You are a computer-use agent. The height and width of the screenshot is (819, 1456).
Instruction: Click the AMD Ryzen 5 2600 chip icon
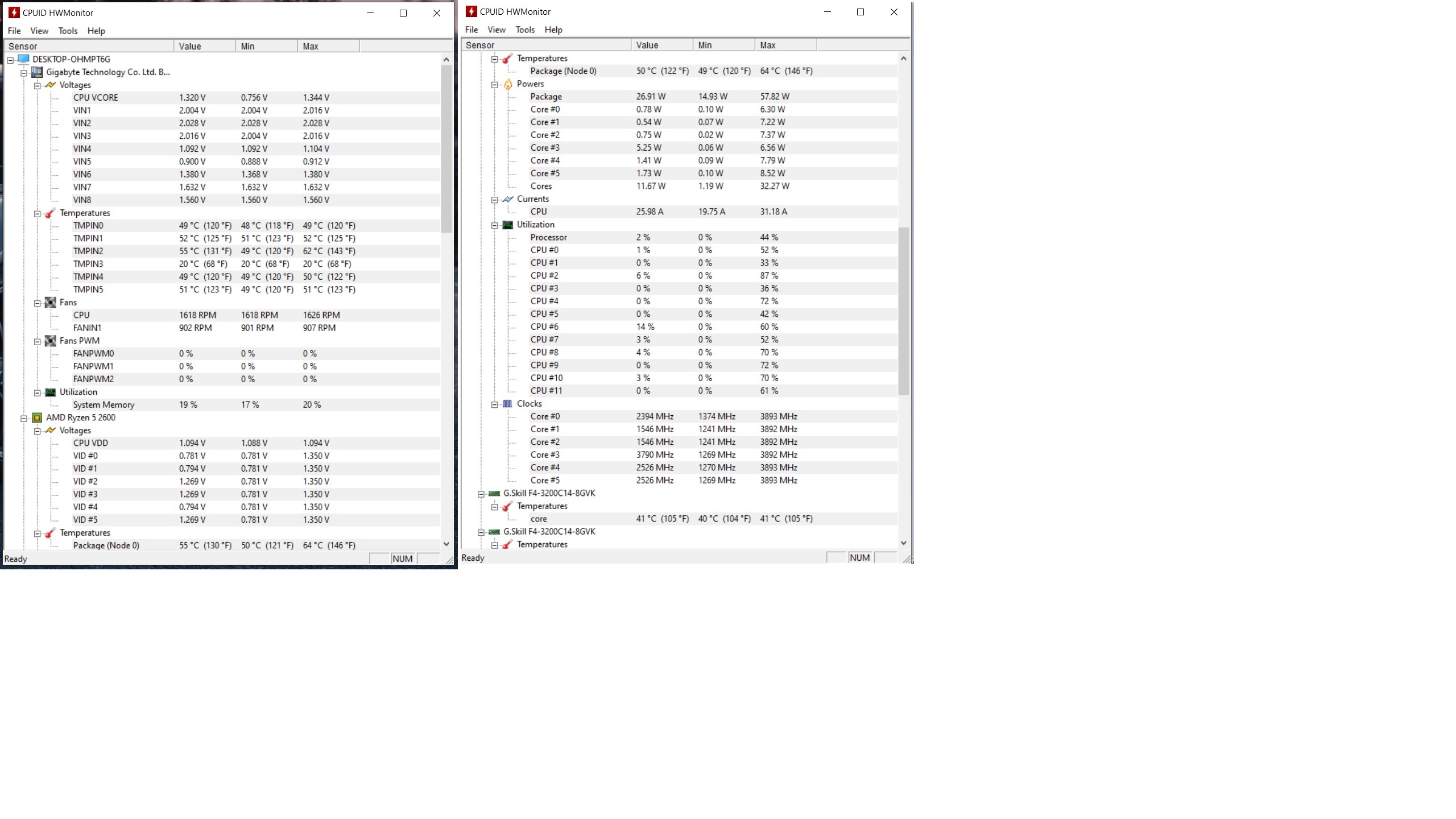tap(37, 417)
